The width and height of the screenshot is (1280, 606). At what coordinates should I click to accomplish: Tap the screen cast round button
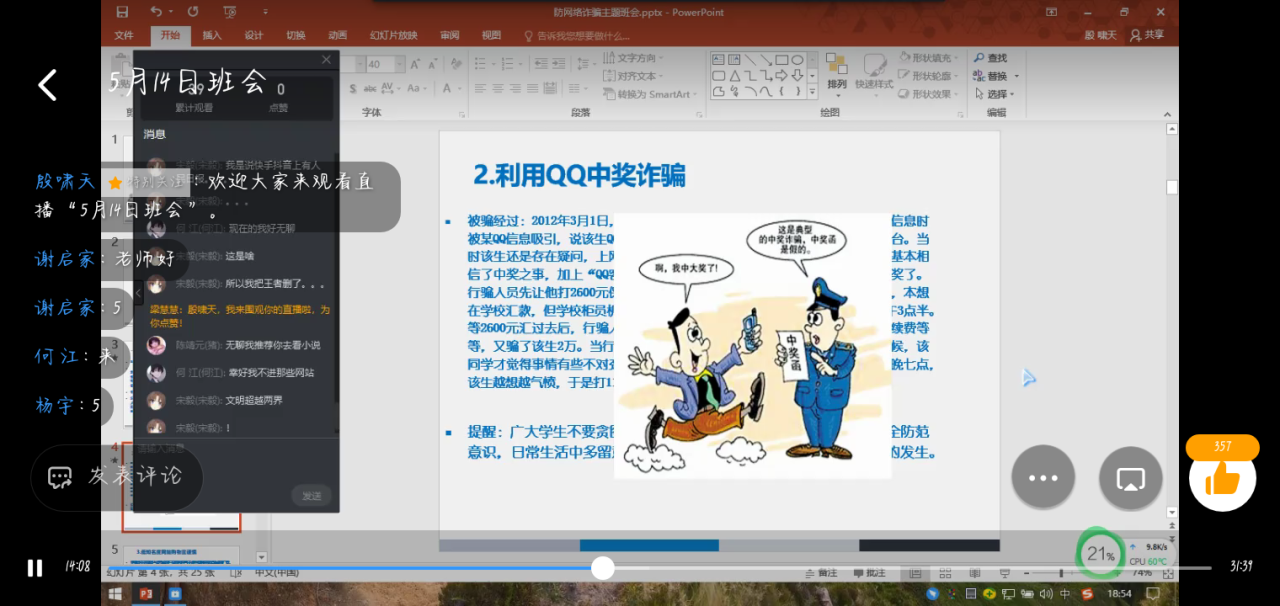coord(1130,477)
